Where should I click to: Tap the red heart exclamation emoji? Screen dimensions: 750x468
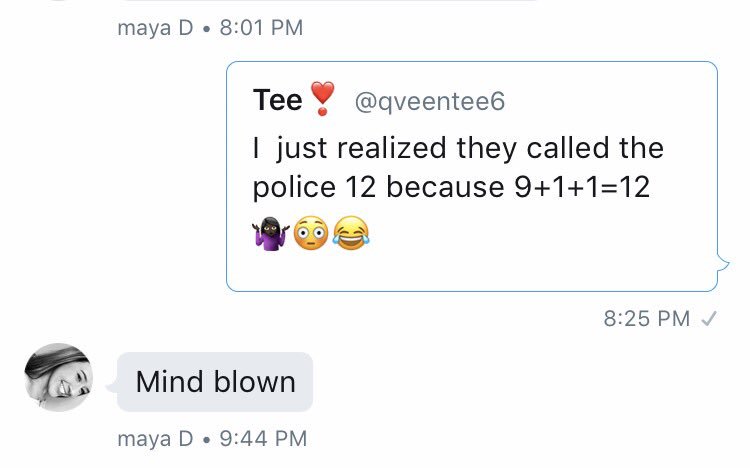pyautogui.click(x=322, y=99)
